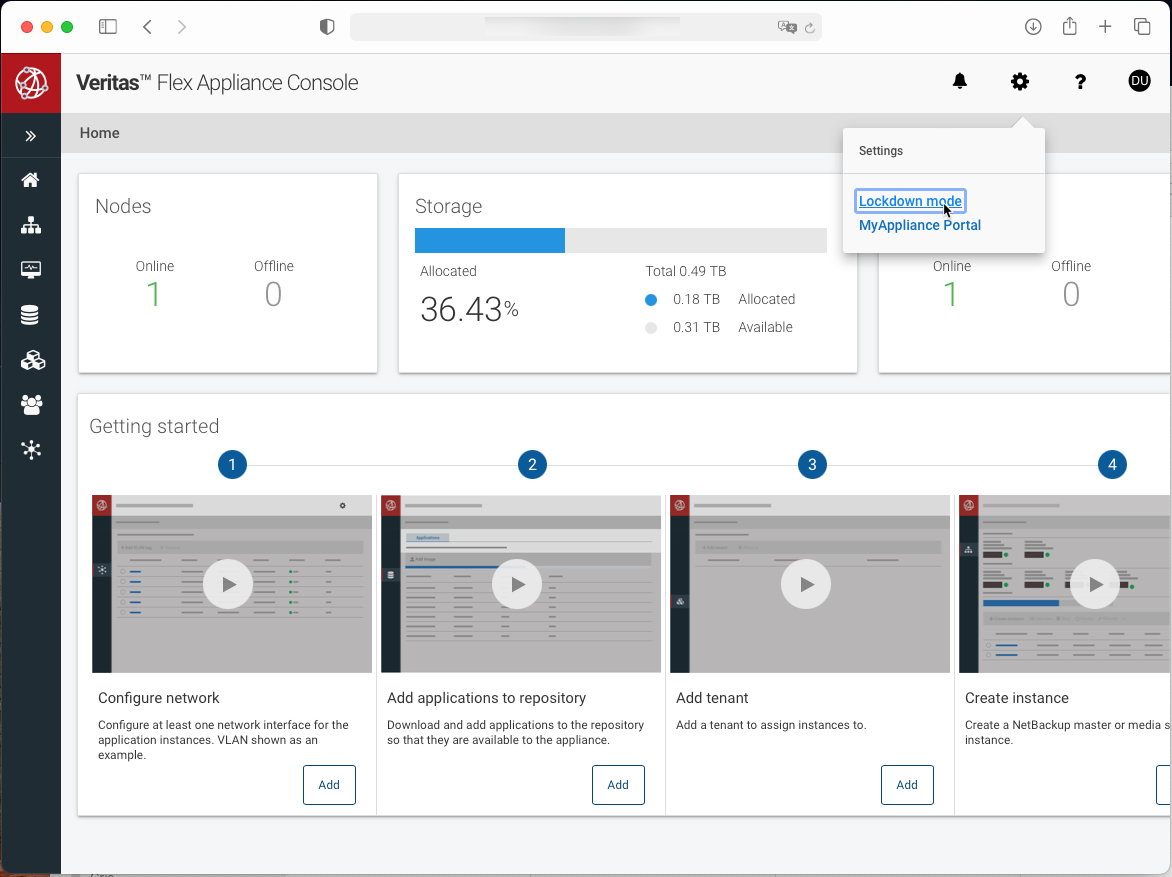Click the gray Available legend dot
The height and width of the screenshot is (877, 1172).
tap(651, 327)
